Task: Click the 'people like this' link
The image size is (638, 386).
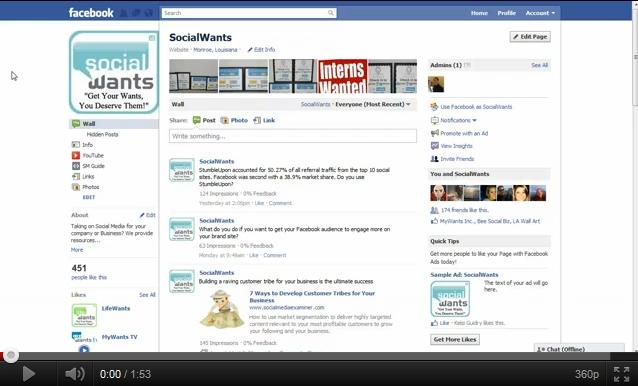Action: coord(89,277)
